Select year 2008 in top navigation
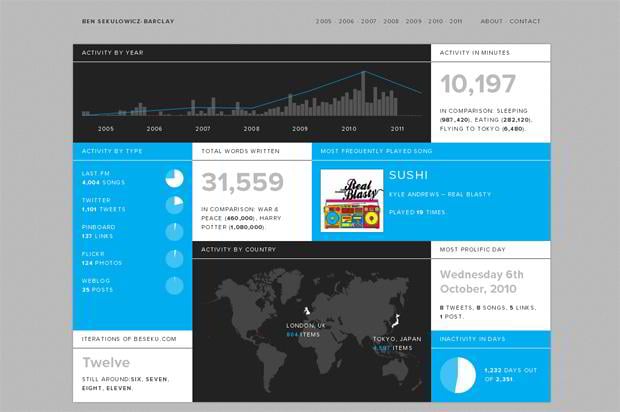620x412 pixels. [x=391, y=21]
